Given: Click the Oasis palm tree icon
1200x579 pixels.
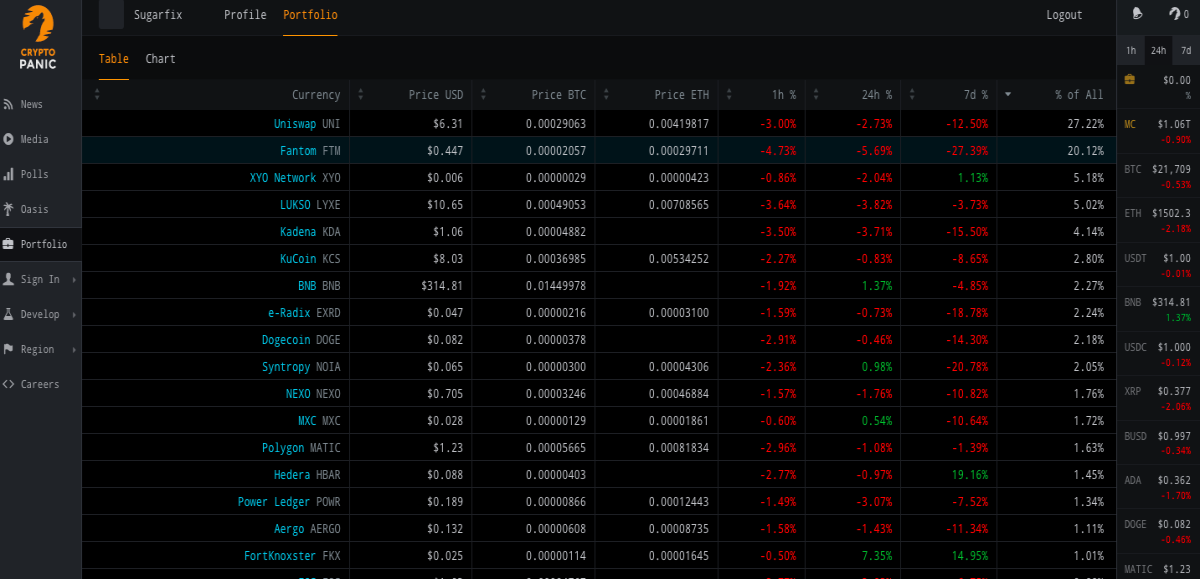Looking at the screenshot, I should pyautogui.click(x=9, y=209).
